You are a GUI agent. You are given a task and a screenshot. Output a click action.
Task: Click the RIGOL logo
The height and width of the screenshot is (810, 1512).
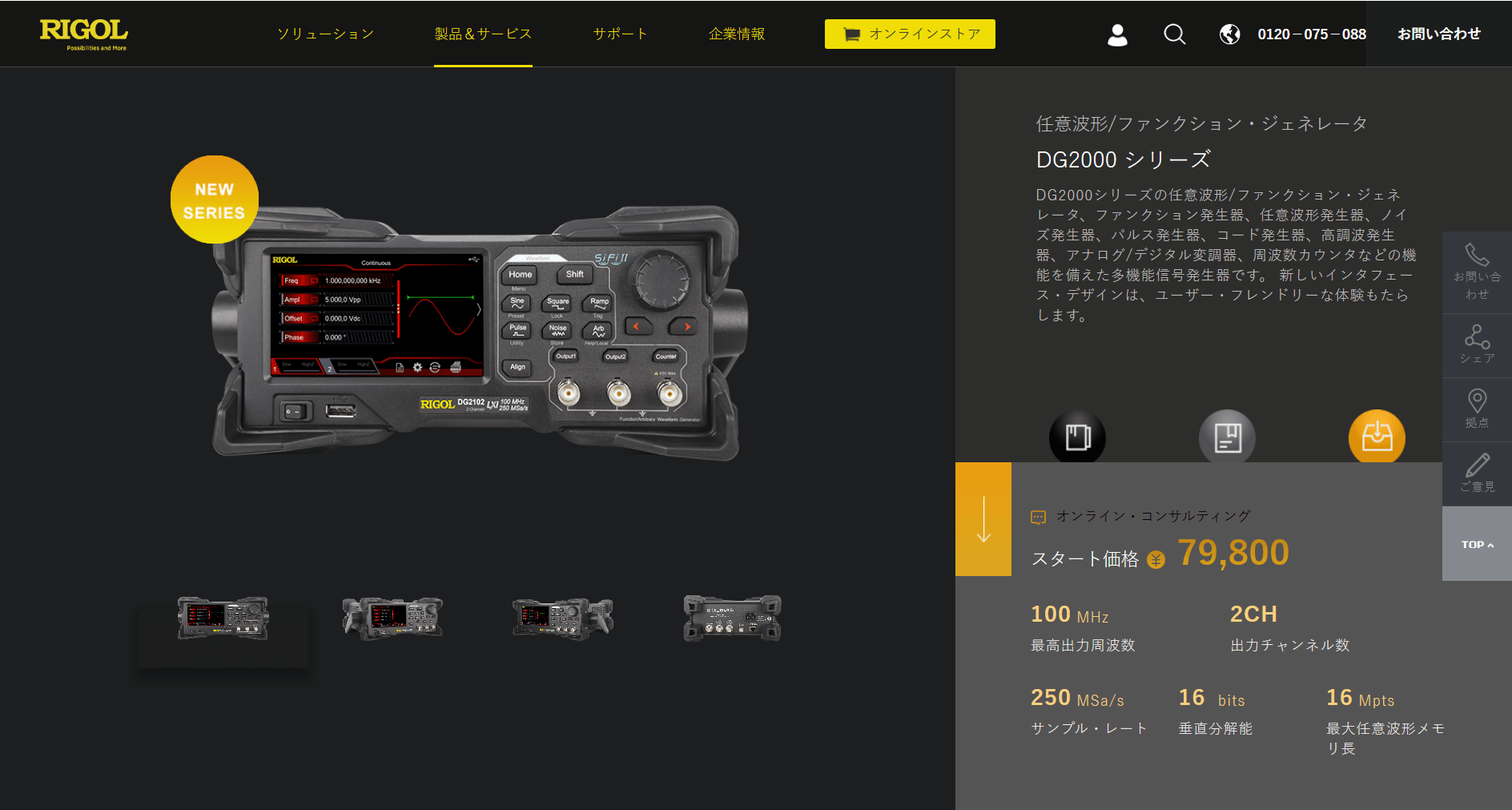pyautogui.click(x=84, y=34)
